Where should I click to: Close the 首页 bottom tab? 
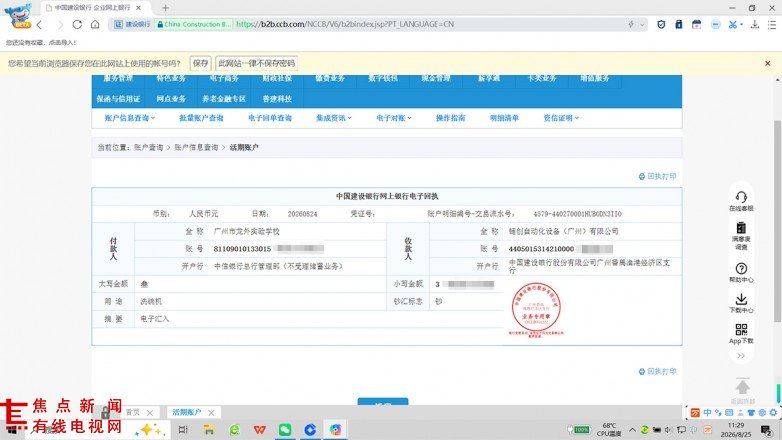[x=150, y=413]
